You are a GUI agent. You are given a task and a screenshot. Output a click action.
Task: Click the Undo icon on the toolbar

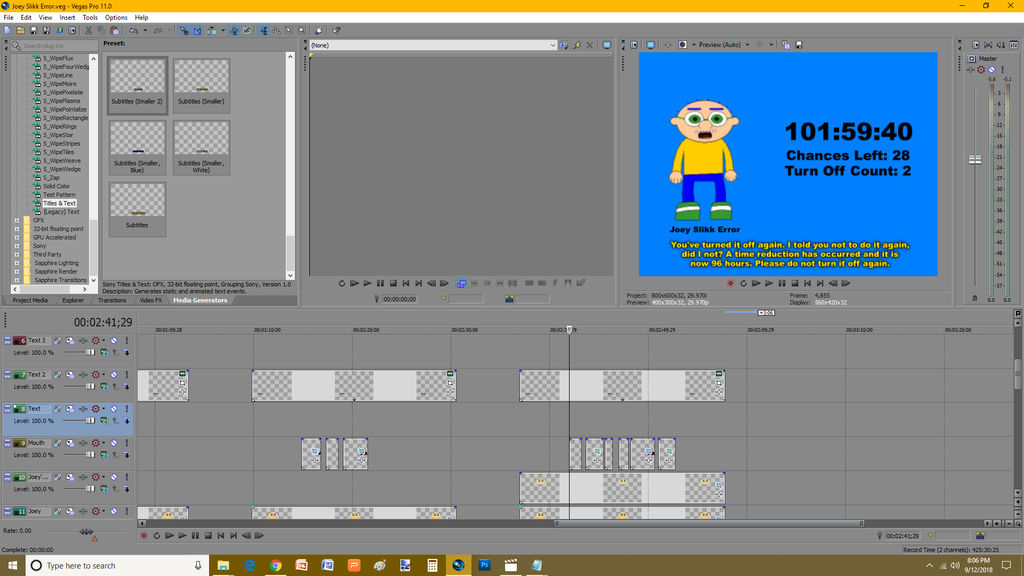(x=133, y=30)
